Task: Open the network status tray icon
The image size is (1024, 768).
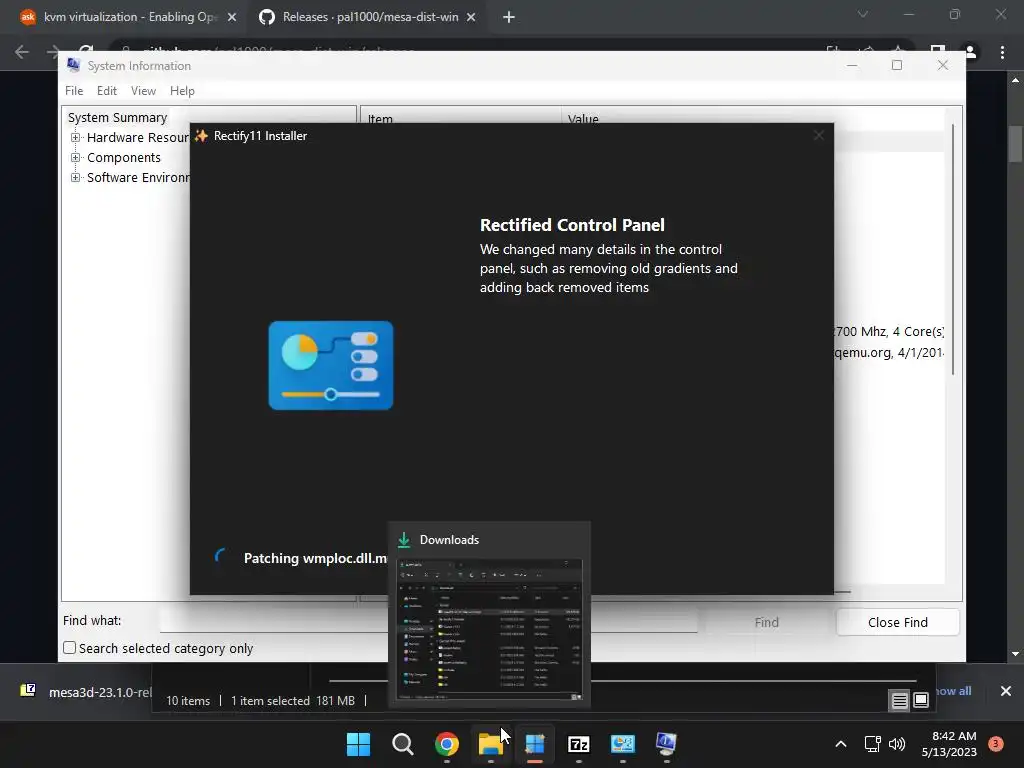Action: 872,744
